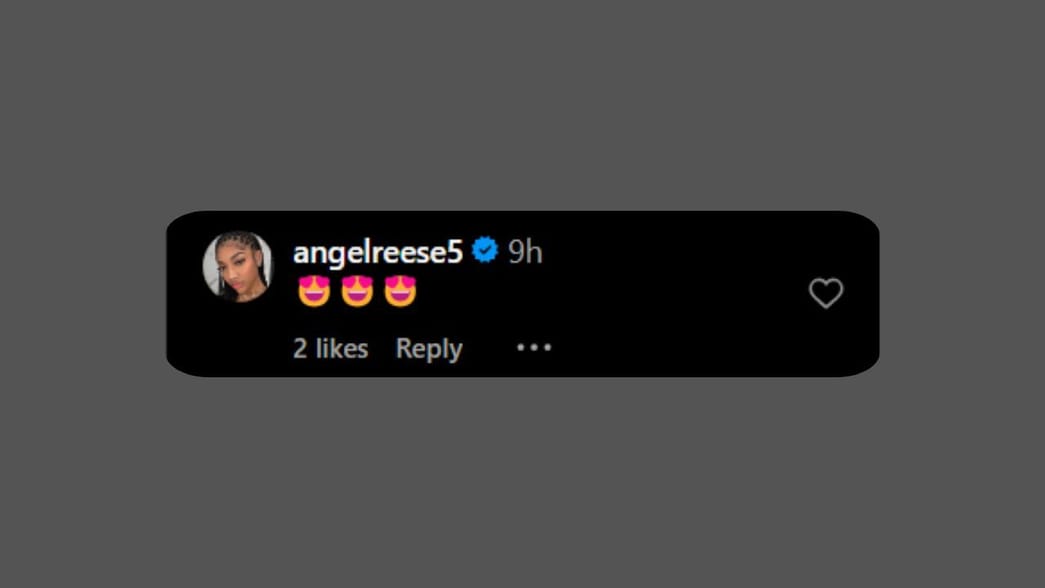Select the middle star-struck emoji
Screen dimensions: 1045x588
coord(356,290)
